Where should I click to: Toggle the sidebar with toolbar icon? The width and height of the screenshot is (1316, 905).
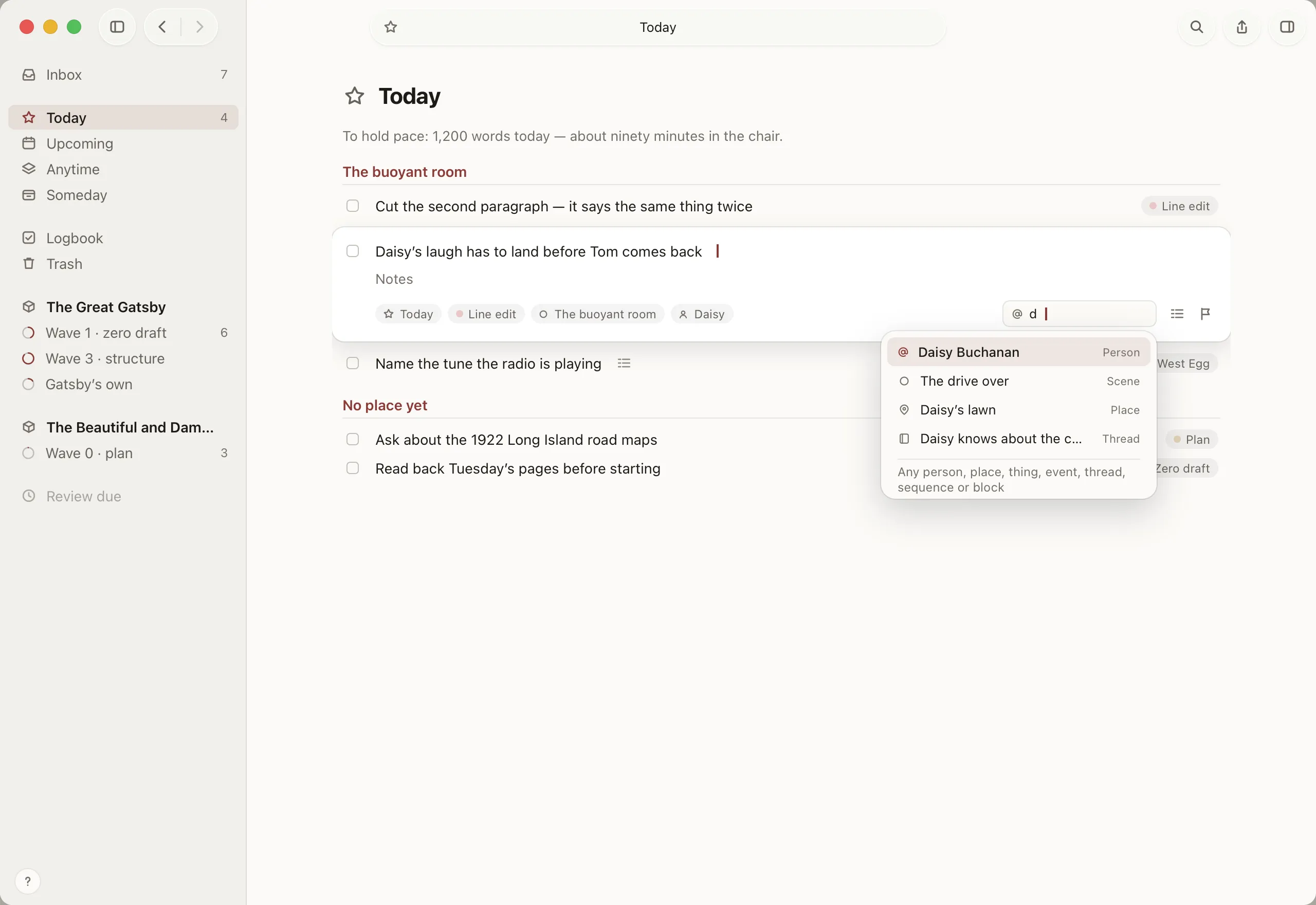[117, 27]
